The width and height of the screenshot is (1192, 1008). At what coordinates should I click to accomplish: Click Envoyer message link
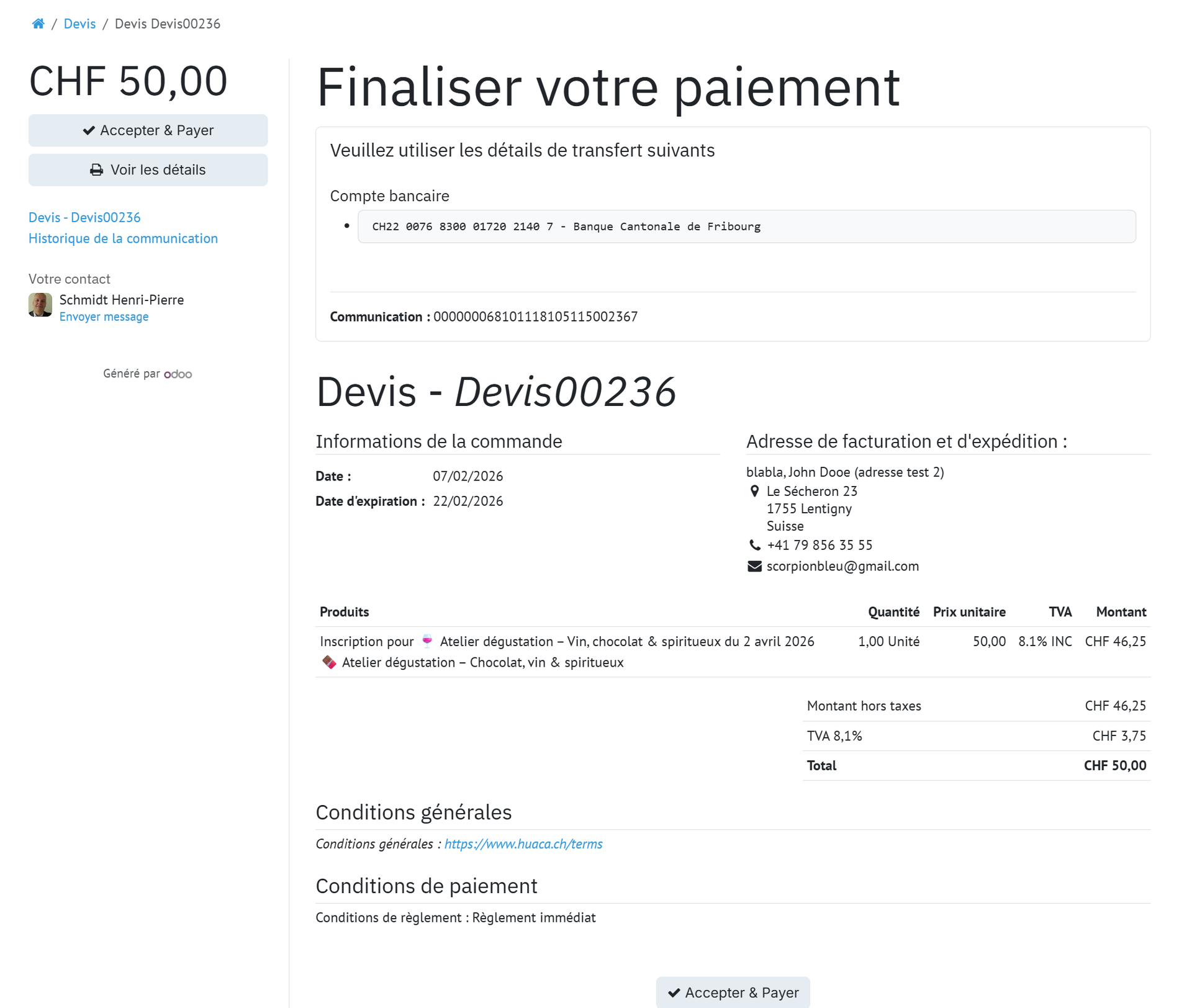pyautogui.click(x=104, y=317)
